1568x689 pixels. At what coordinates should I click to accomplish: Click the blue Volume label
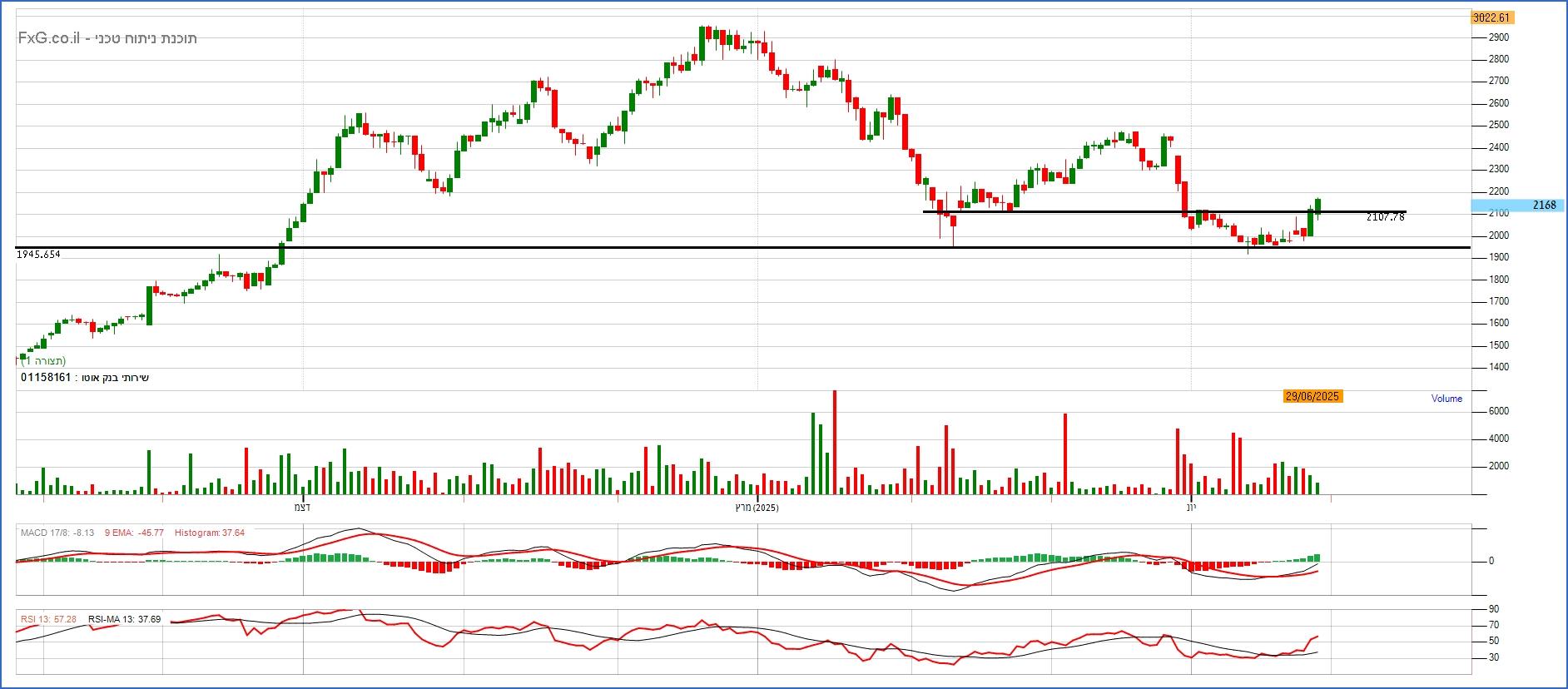(1446, 399)
